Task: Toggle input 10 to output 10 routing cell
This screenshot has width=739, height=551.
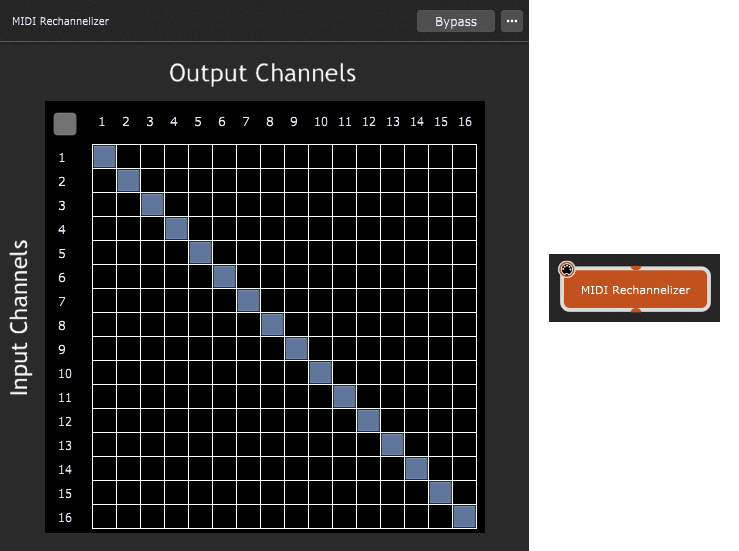Action: pyautogui.click(x=321, y=373)
